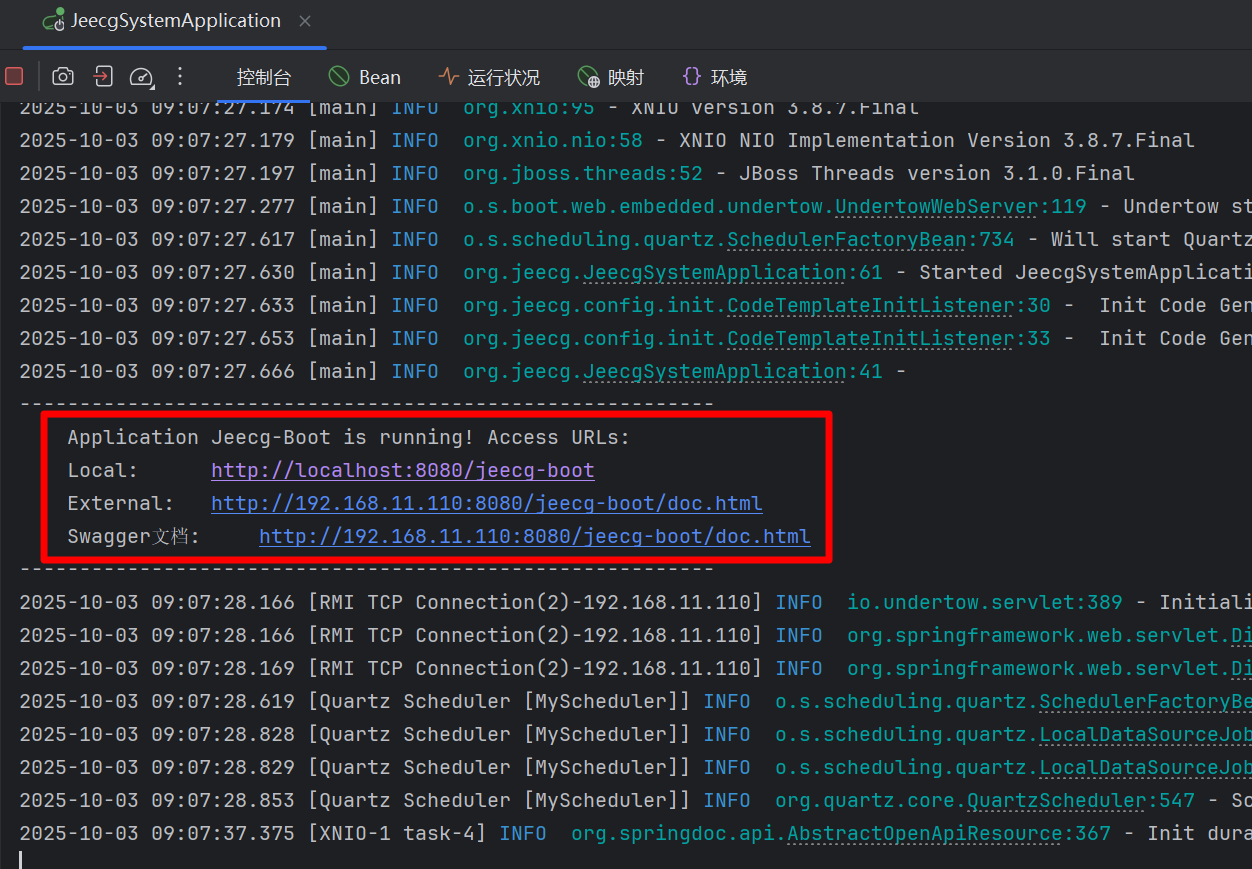
Task: Open AbstractOpenApiResource:367 source link
Action: pos(949,833)
